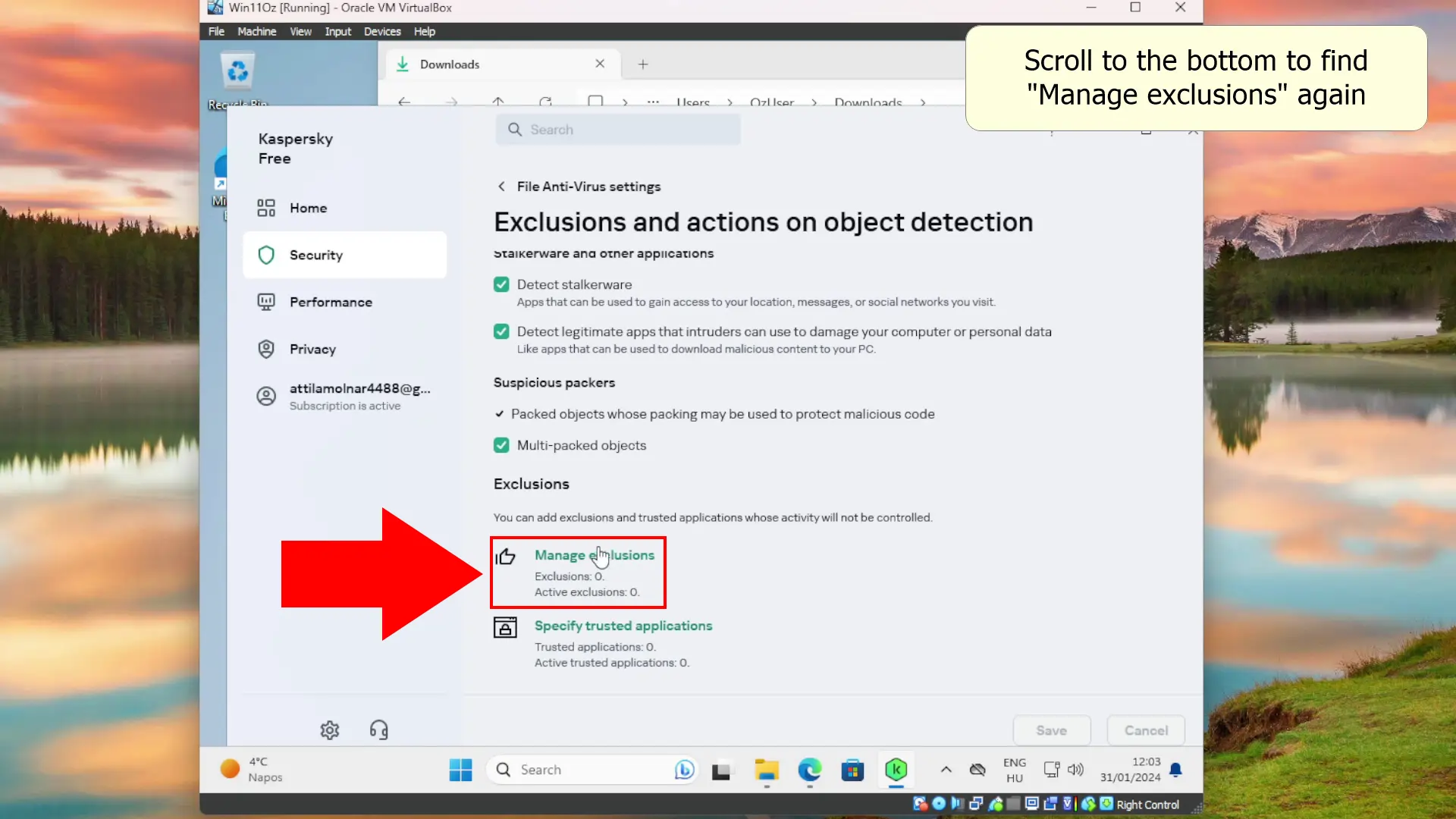Click the Save button
The image size is (1456, 819).
(1052, 730)
